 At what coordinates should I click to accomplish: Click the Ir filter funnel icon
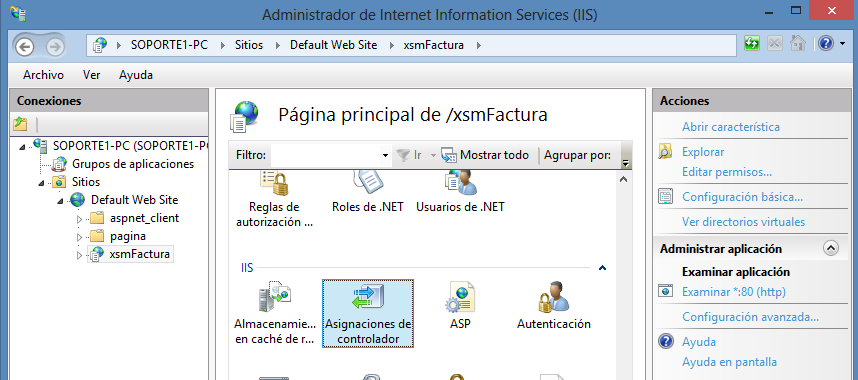[403, 155]
